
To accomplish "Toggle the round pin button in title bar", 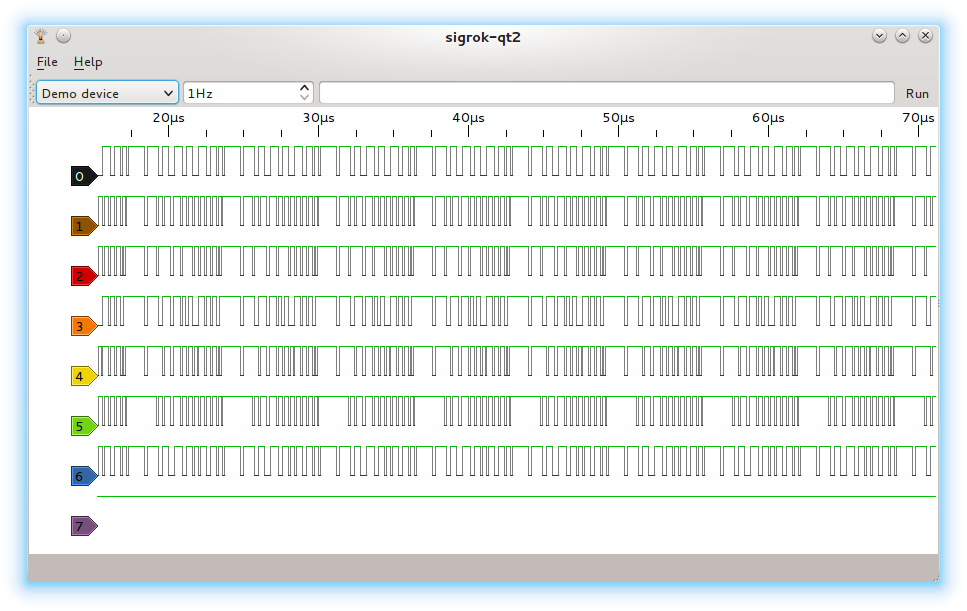I will (63, 36).
